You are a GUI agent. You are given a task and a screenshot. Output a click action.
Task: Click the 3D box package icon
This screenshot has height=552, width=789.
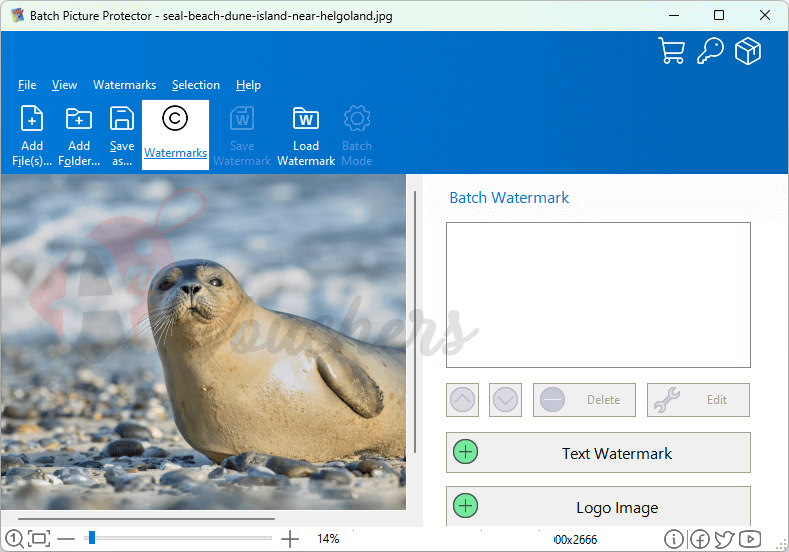click(x=748, y=51)
